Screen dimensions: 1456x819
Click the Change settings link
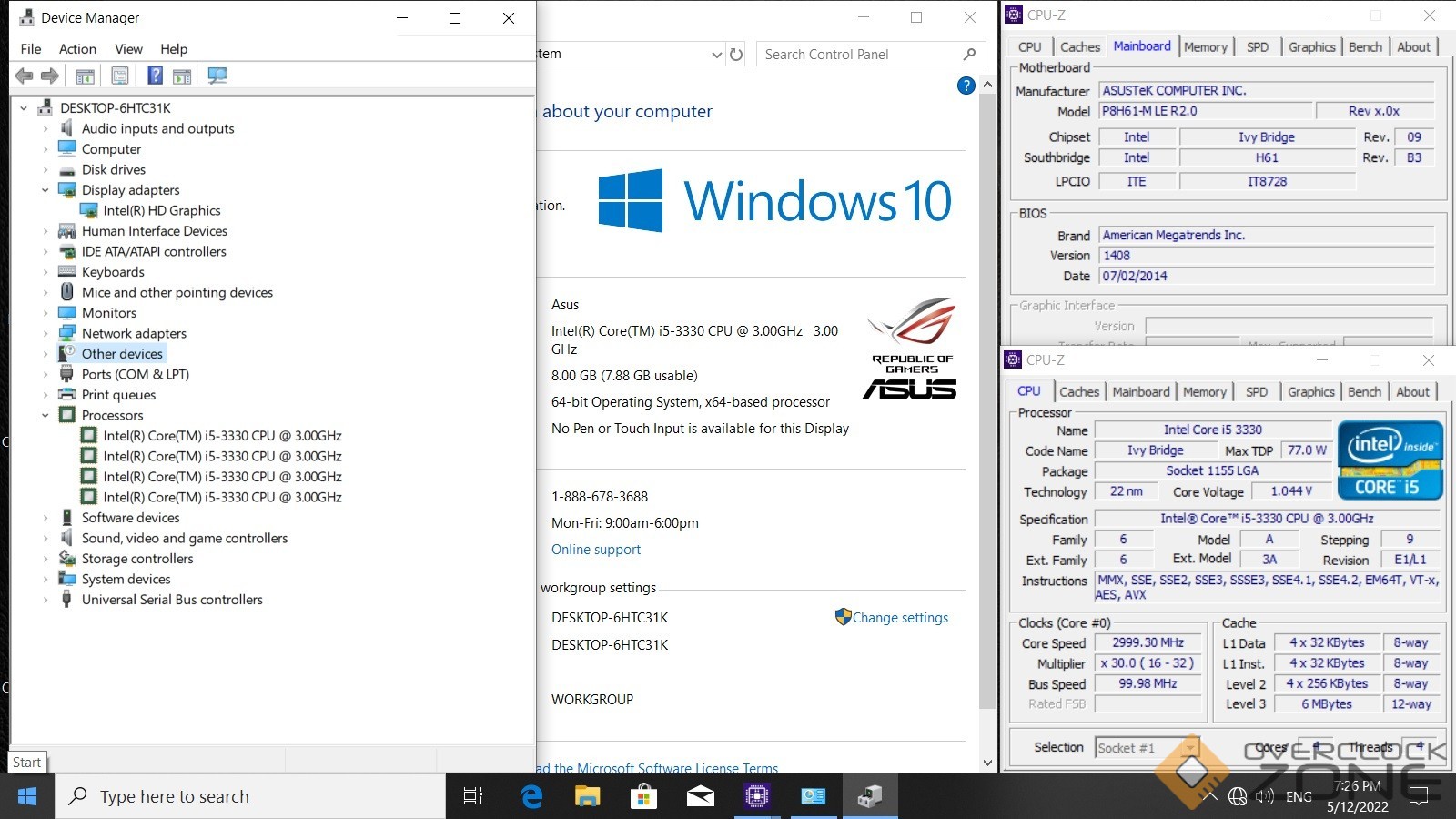point(900,618)
